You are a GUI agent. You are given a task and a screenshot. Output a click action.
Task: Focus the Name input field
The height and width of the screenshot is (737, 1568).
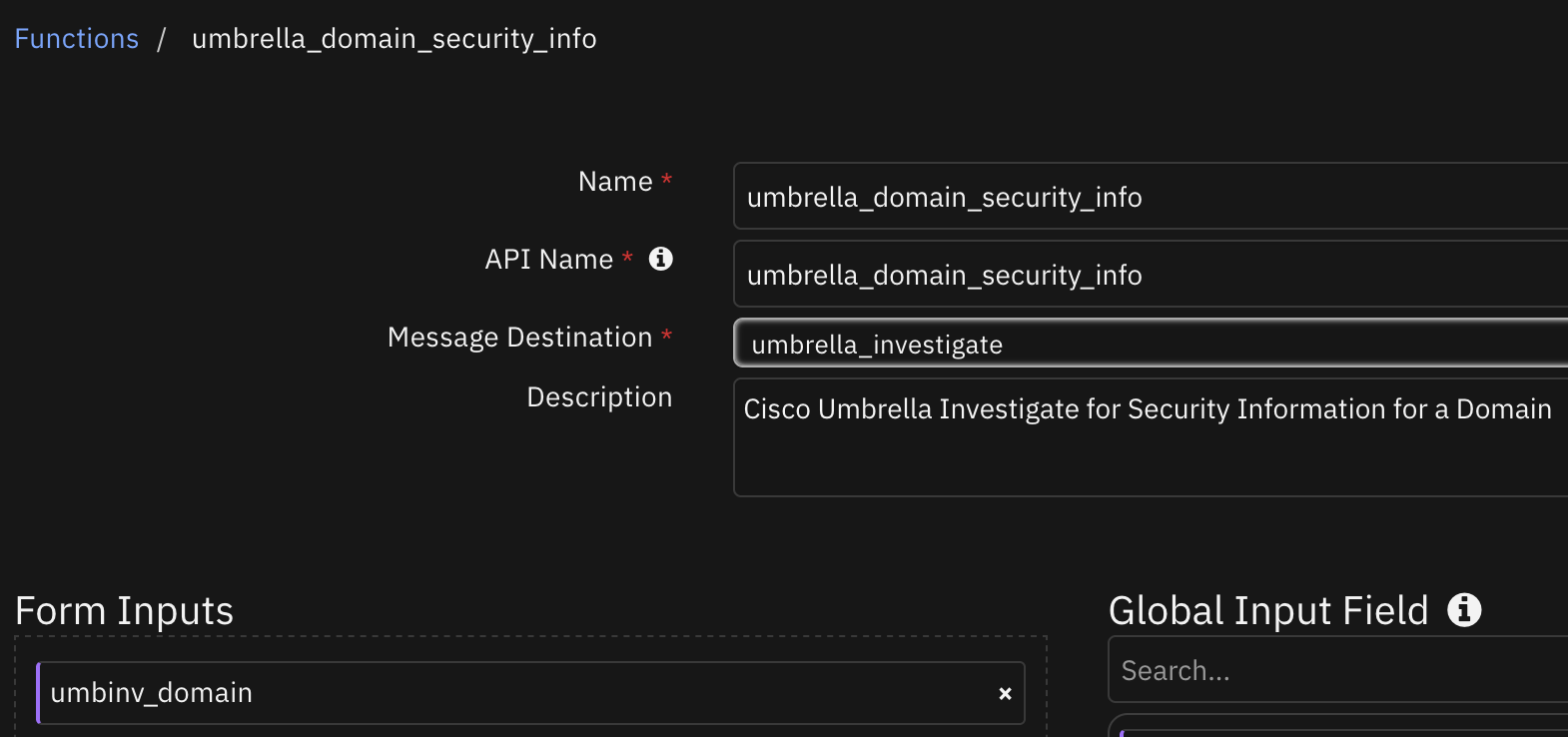[1151, 197]
